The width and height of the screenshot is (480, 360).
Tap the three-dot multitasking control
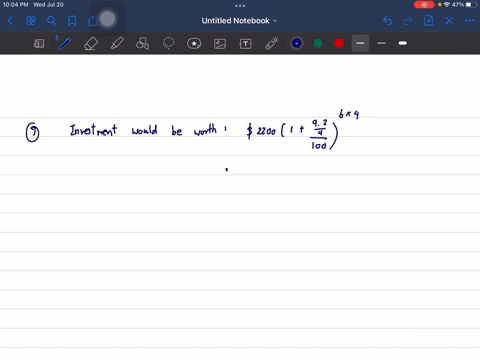pos(240,6)
